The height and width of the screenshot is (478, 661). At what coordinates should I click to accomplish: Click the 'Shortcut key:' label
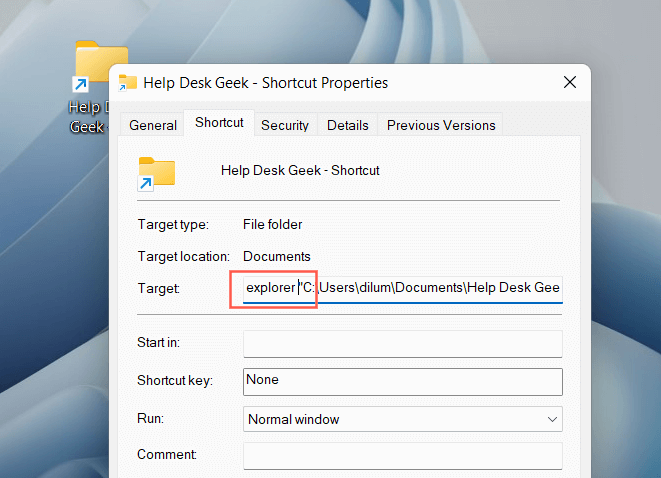(x=175, y=380)
